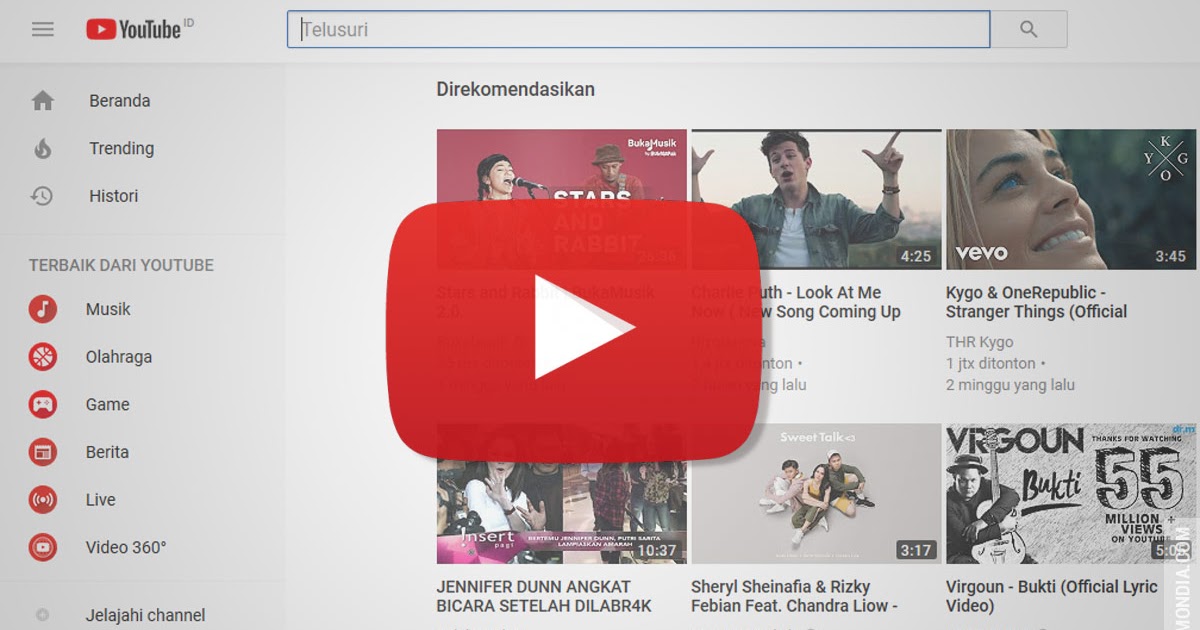Click title Charlie Puth - Look At Me Now
Image resolution: width=1200 pixels, height=630 pixels.
pos(796,302)
